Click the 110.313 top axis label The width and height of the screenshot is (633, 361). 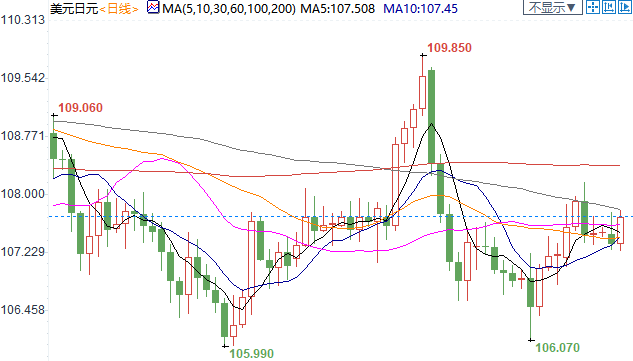click(x=23, y=19)
